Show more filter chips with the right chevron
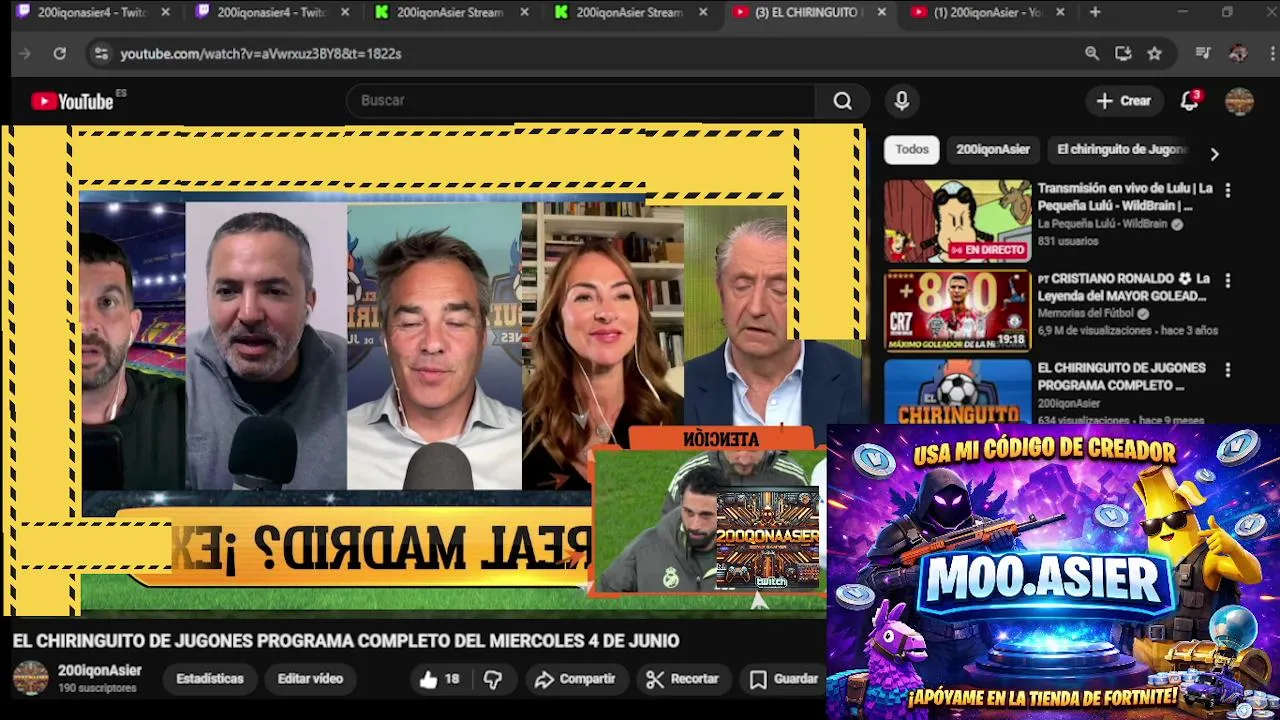The image size is (1280, 720). 1214,154
